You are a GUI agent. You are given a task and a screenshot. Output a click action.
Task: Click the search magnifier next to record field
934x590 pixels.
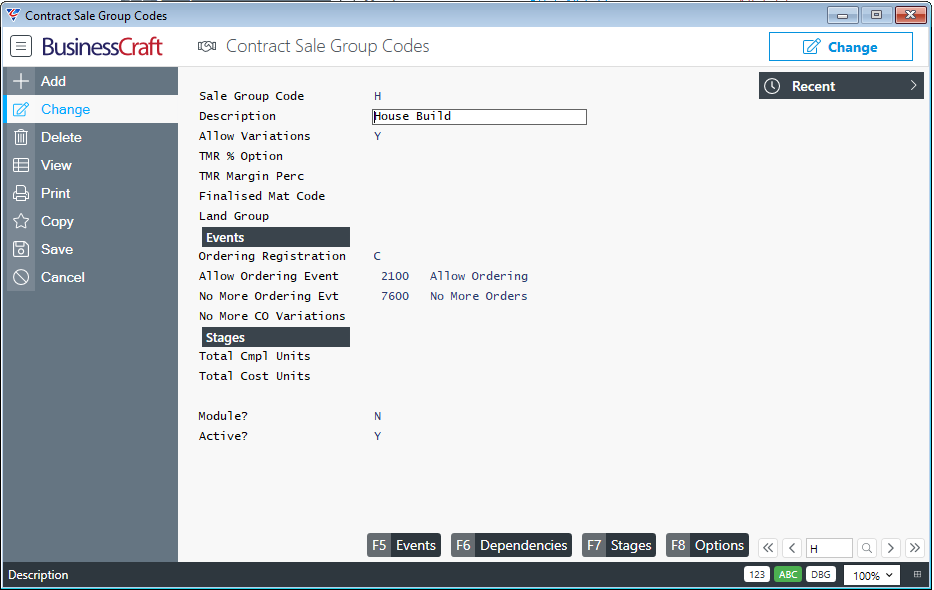click(867, 548)
